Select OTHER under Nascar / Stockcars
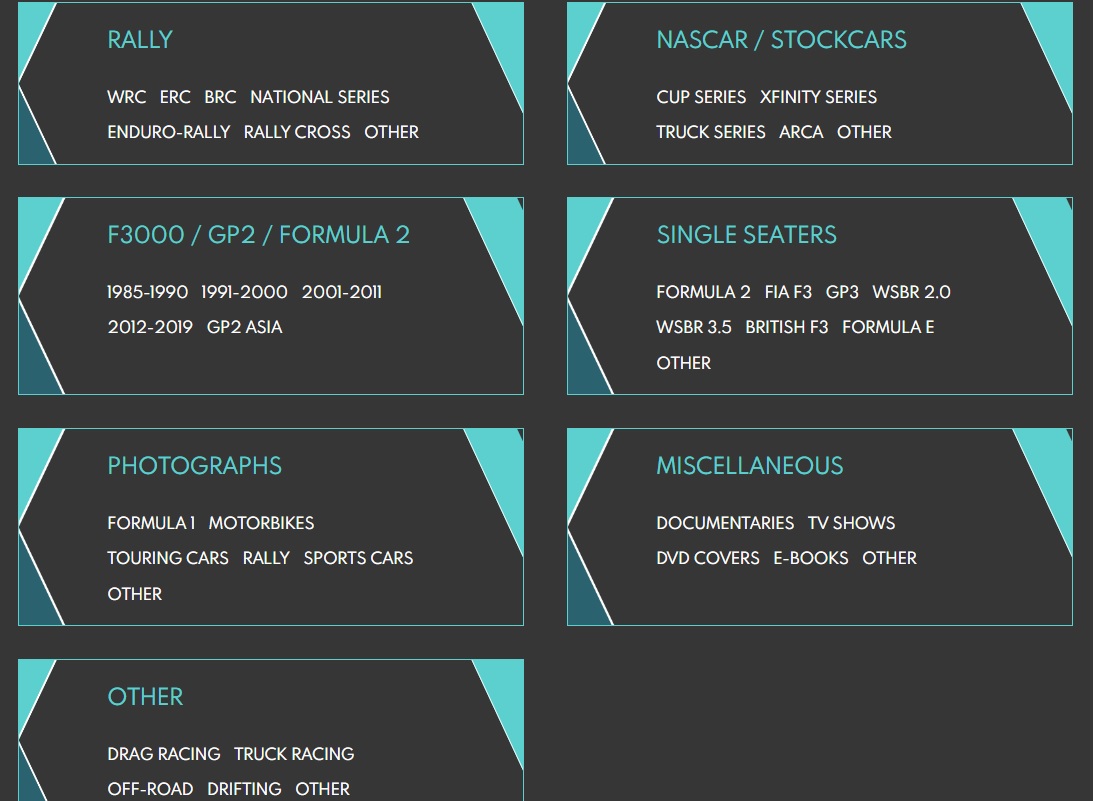 pyautogui.click(x=864, y=132)
